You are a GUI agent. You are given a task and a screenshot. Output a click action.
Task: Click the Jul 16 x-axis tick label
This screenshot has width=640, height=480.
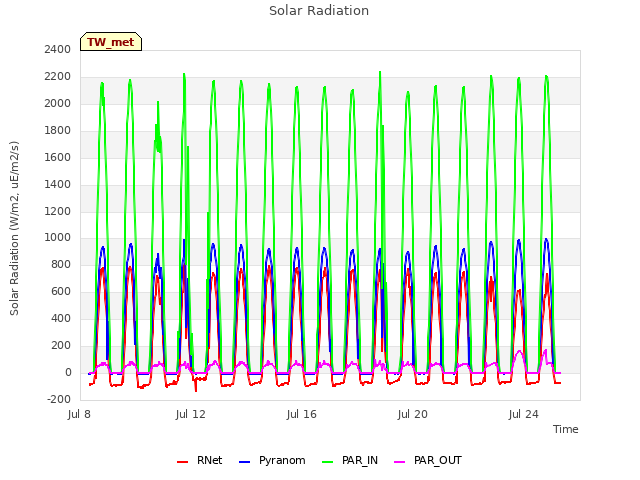[x=302, y=414]
